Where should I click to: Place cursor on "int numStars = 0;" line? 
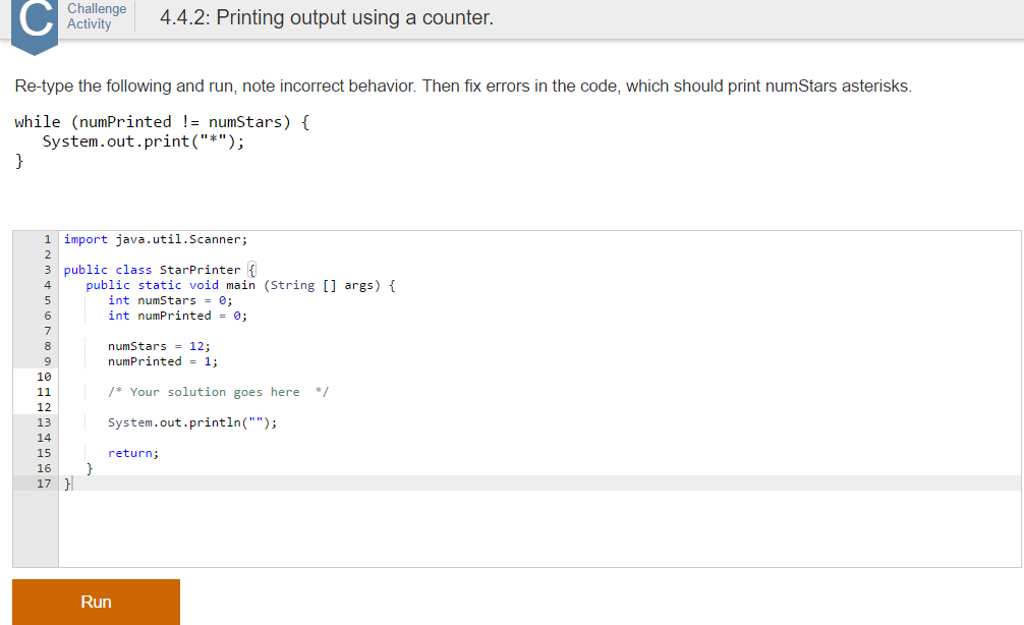170,300
